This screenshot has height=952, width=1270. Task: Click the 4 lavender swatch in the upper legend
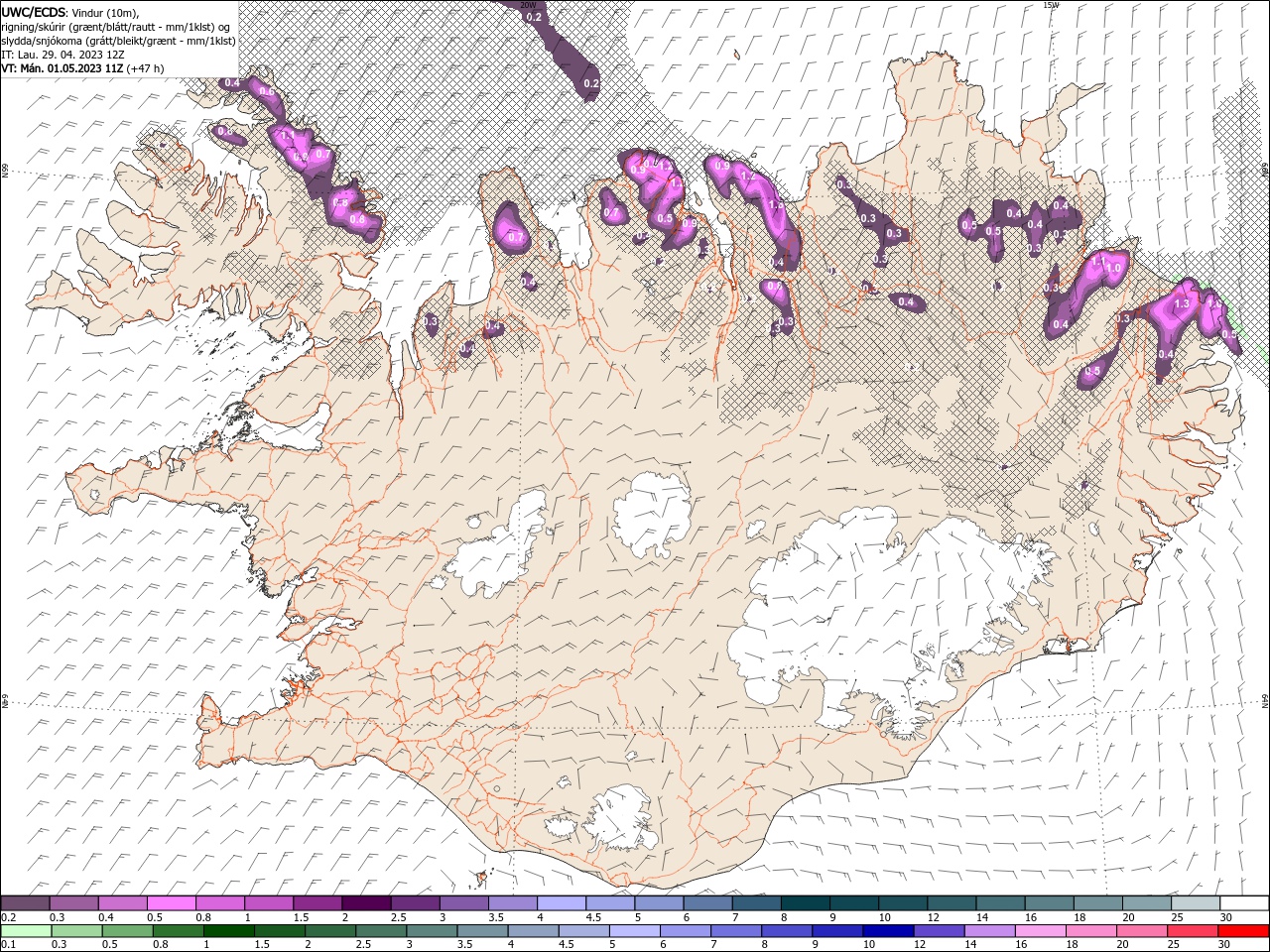coord(560,903)
